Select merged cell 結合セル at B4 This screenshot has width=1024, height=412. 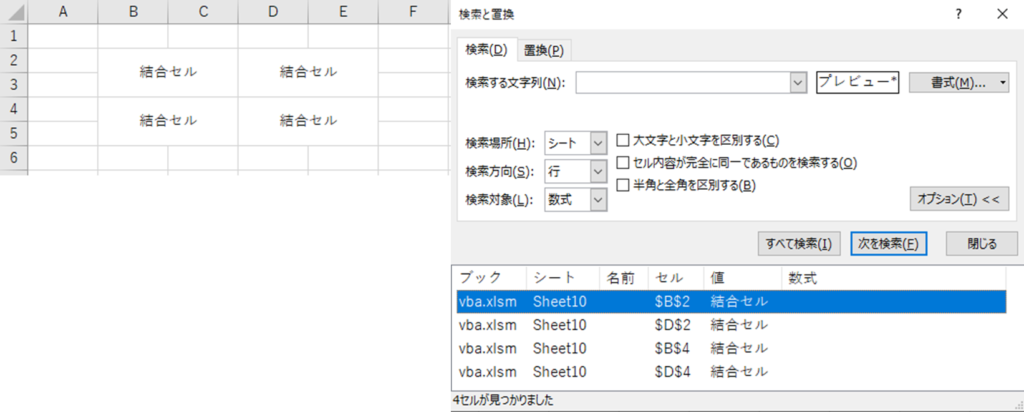point(168,121)
